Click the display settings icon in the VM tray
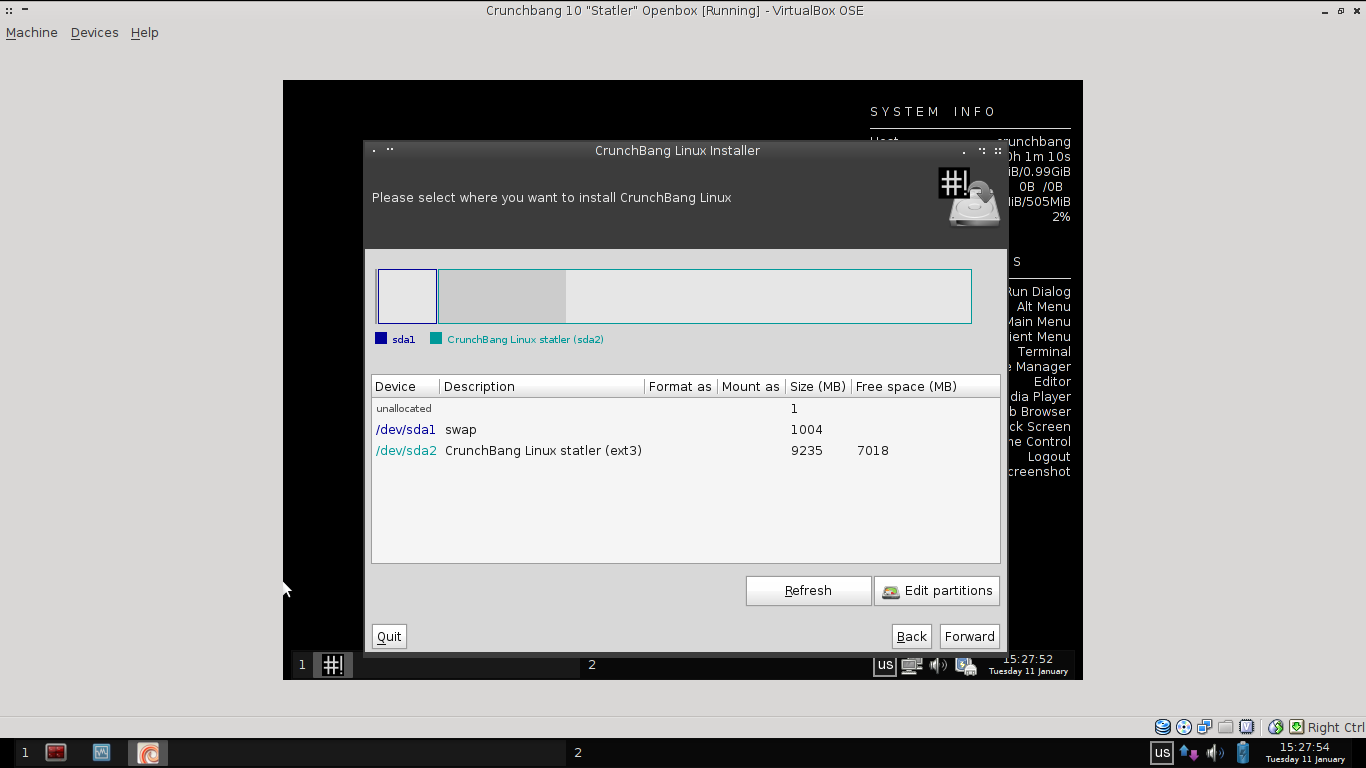Viewport: 1366px width, 768px height. tap(911, 665)
